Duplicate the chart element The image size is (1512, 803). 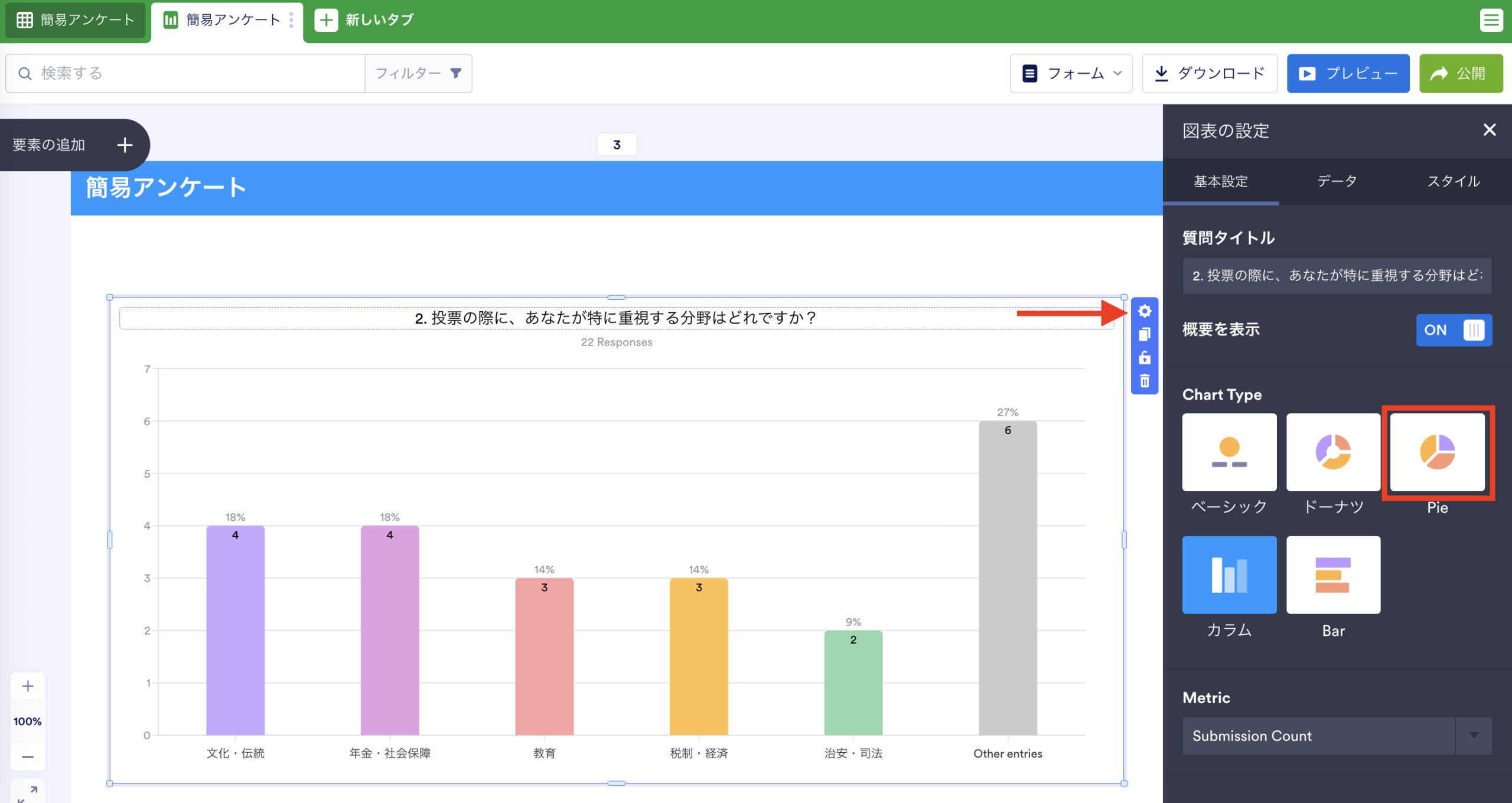pyautogui.click(x=1144, y=334)
